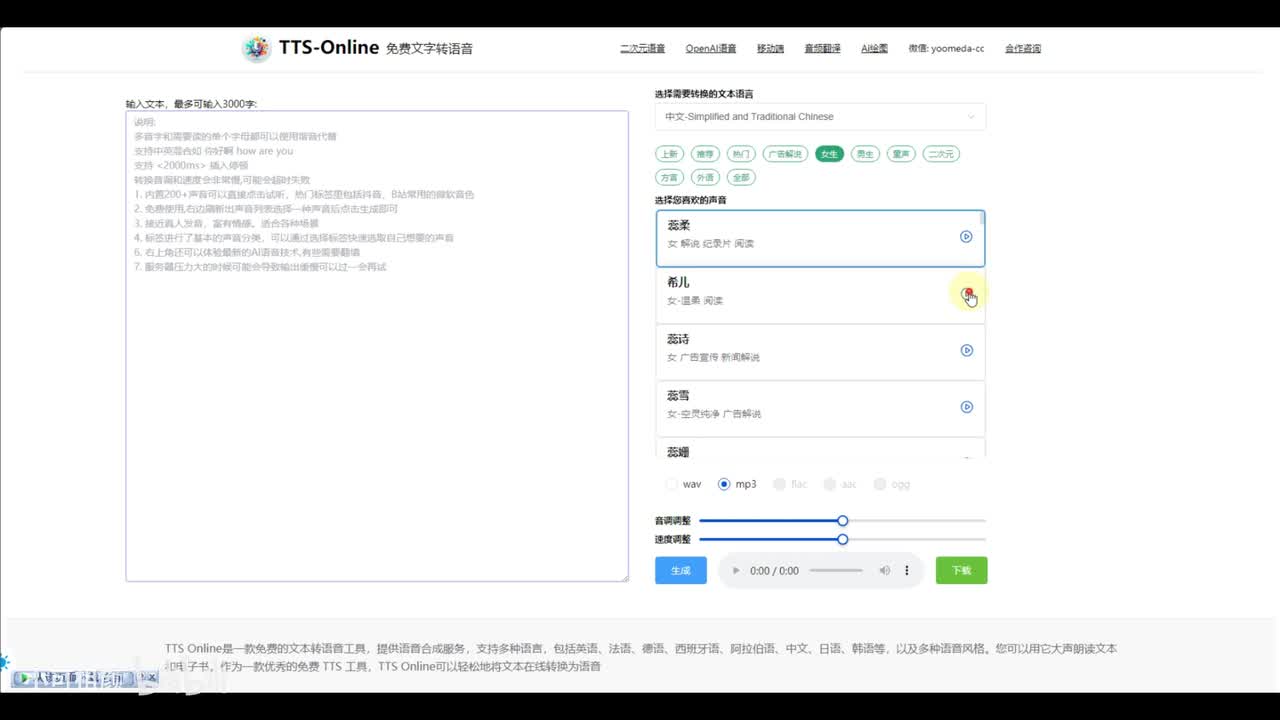Click the TTS-Online logo icon
Screen dimensions: 1280x720
tap(257, 48)
